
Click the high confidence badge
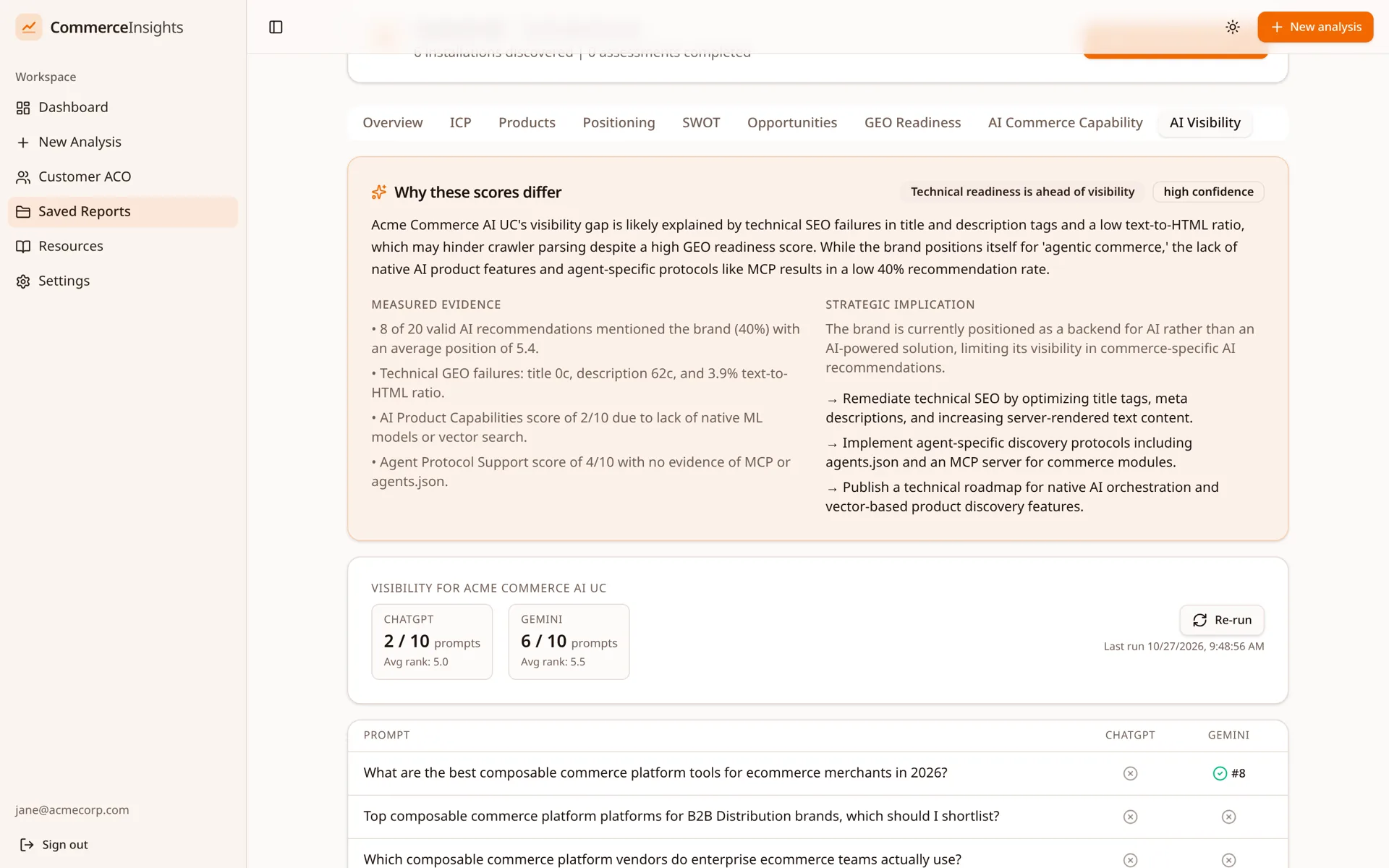point(1208,192)
